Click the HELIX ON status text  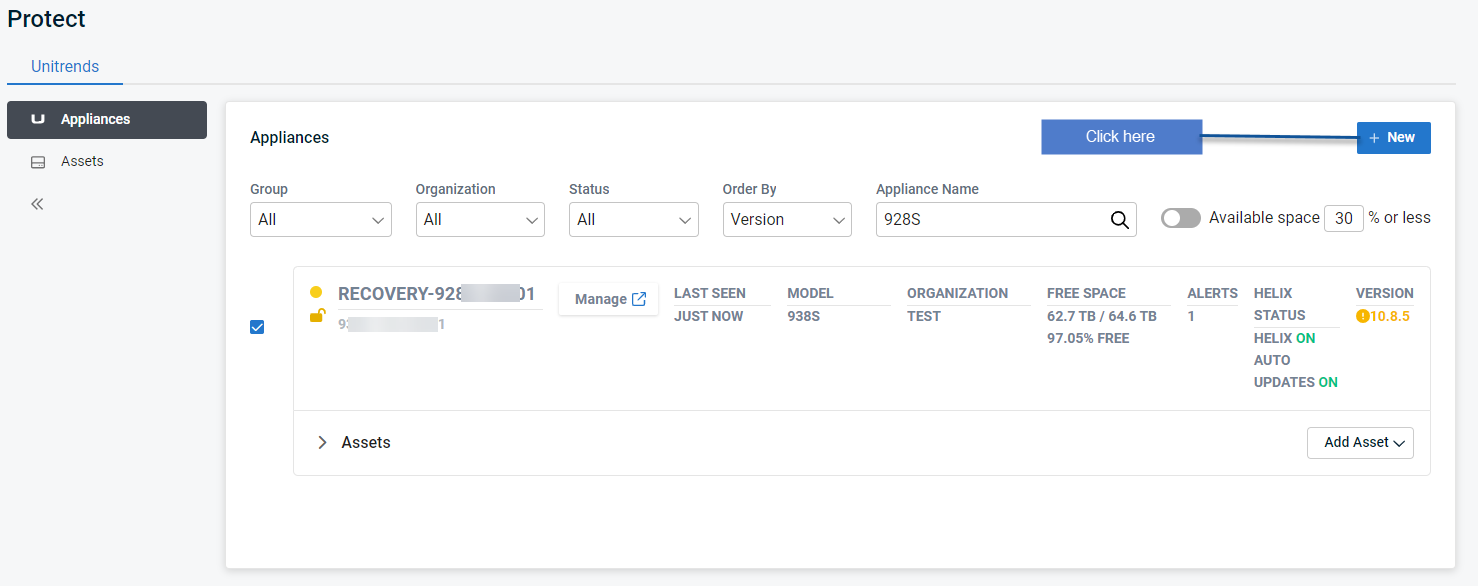click(x=1285, y=338)
